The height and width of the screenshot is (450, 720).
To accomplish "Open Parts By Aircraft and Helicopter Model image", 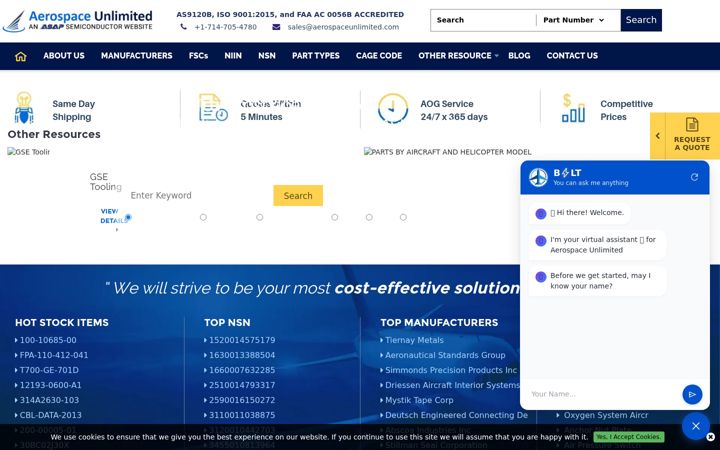I will [x=447, y=152].
